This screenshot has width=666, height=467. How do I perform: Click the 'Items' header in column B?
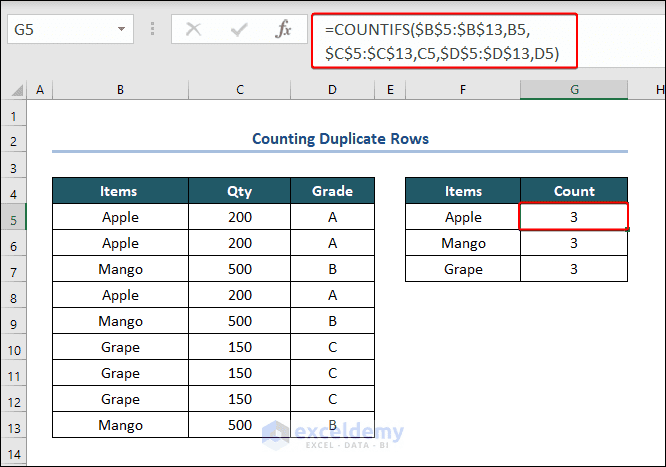tap(121, 191)
